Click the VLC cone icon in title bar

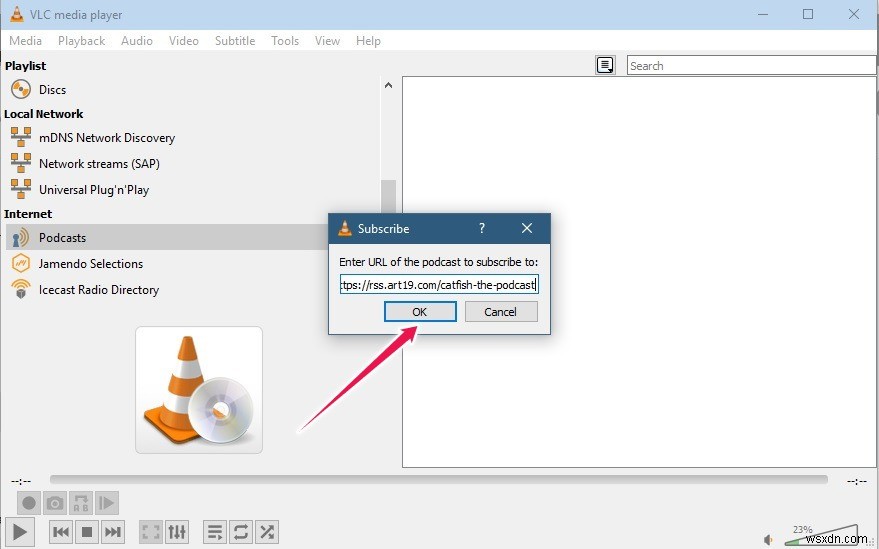coord(17,15)
